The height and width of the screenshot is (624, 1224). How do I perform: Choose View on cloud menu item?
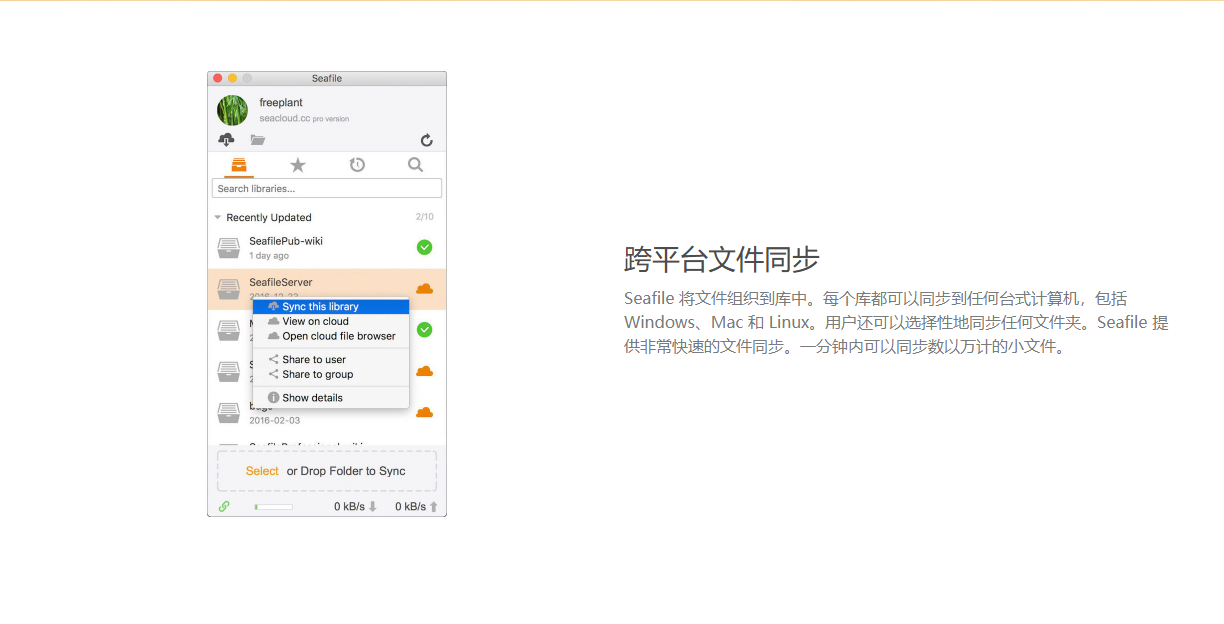[315, 321]
